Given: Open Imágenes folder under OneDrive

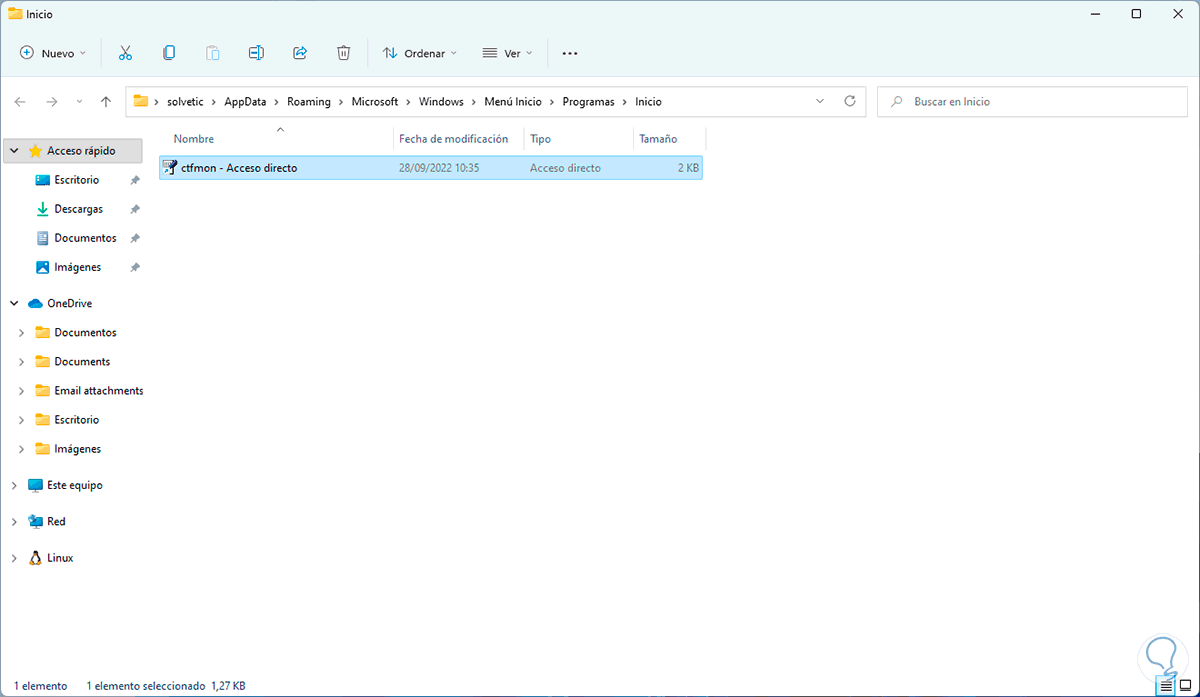Looking at the screenshot, I should [x=78, y=448].
